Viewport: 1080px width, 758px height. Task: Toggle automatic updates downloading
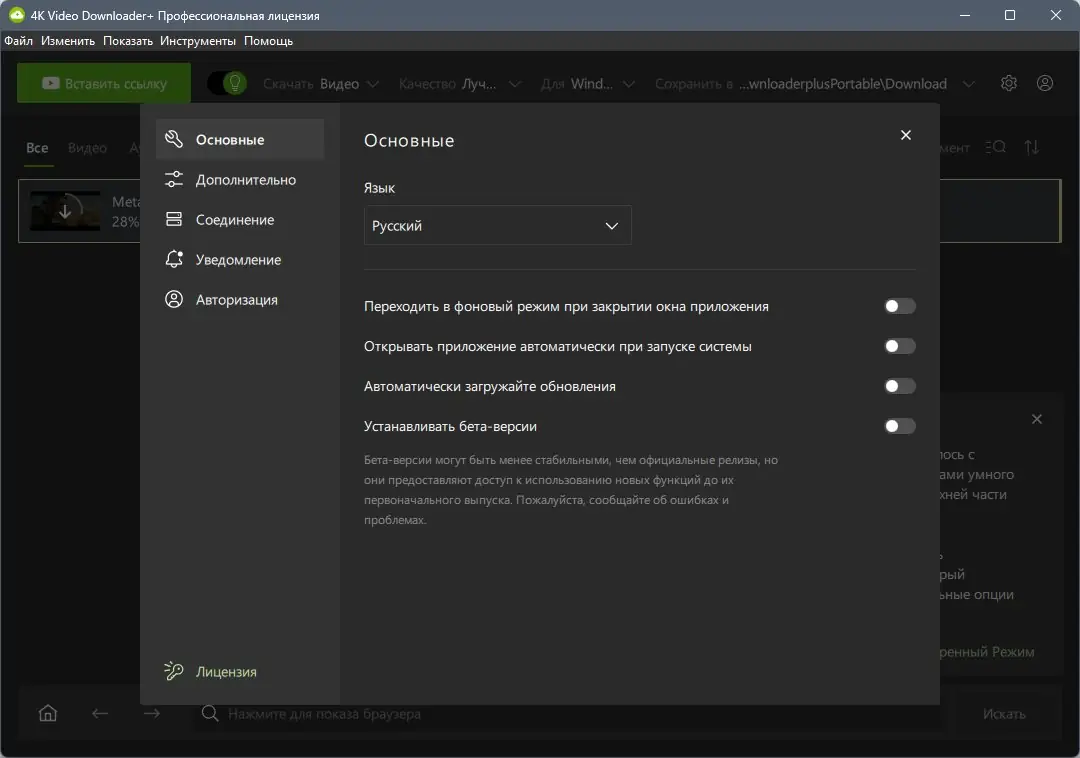[897, 386]
